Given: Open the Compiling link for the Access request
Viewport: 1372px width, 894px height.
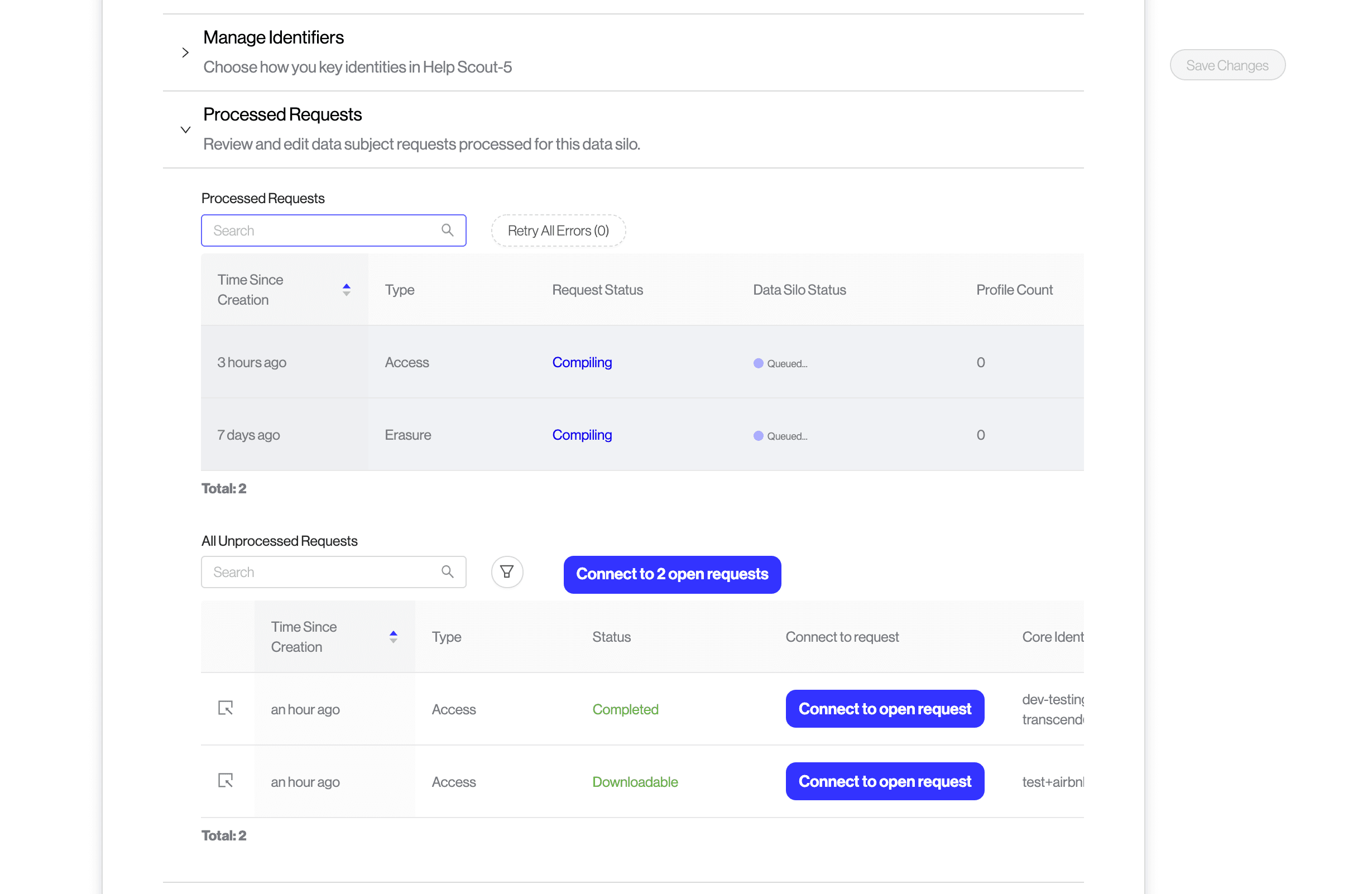Looking at the screenshot, I should (x=582, y=362).
